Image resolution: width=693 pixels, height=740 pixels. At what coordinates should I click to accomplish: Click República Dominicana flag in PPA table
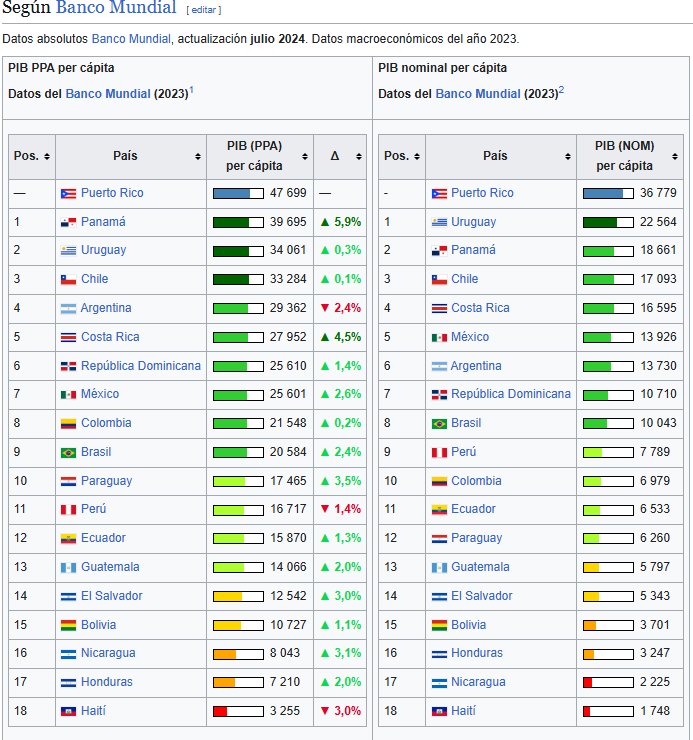[x=68, y=366]
